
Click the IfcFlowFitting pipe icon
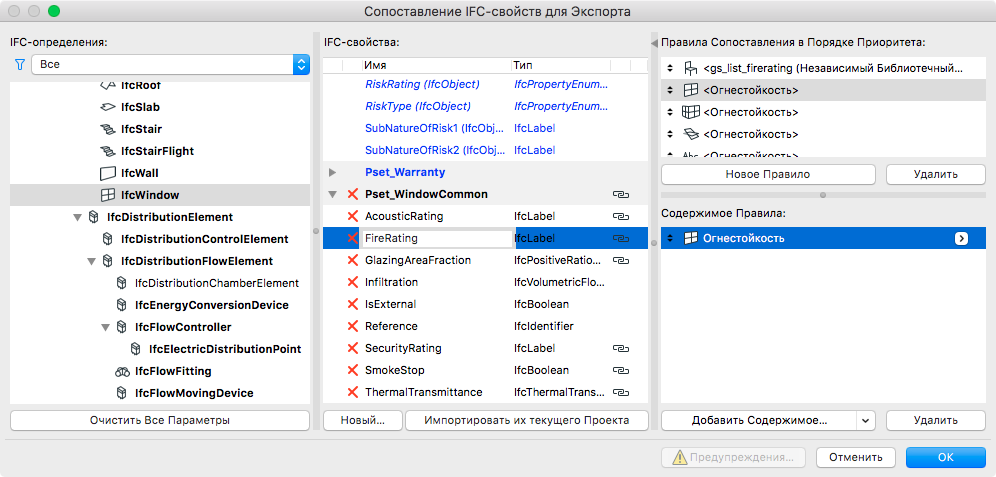(x=121, y=371)
